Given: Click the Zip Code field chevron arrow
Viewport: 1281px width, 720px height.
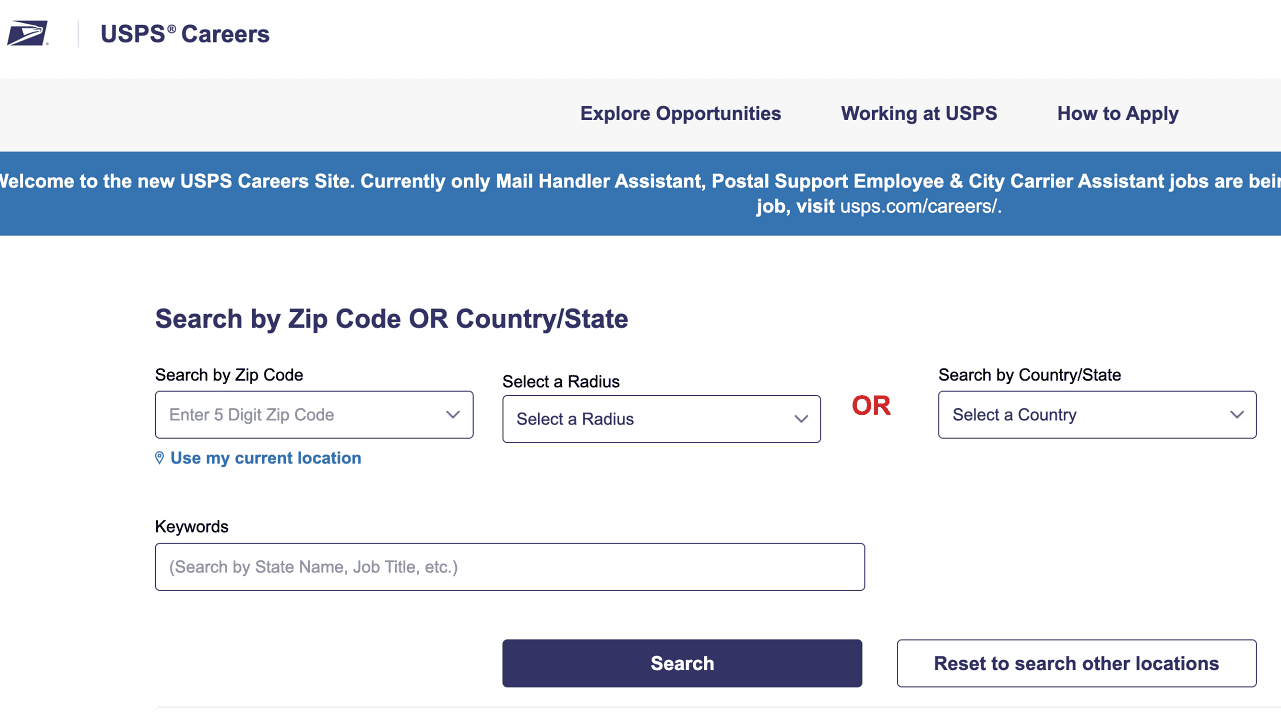Looking at the screenshot, I should (453, 415).
